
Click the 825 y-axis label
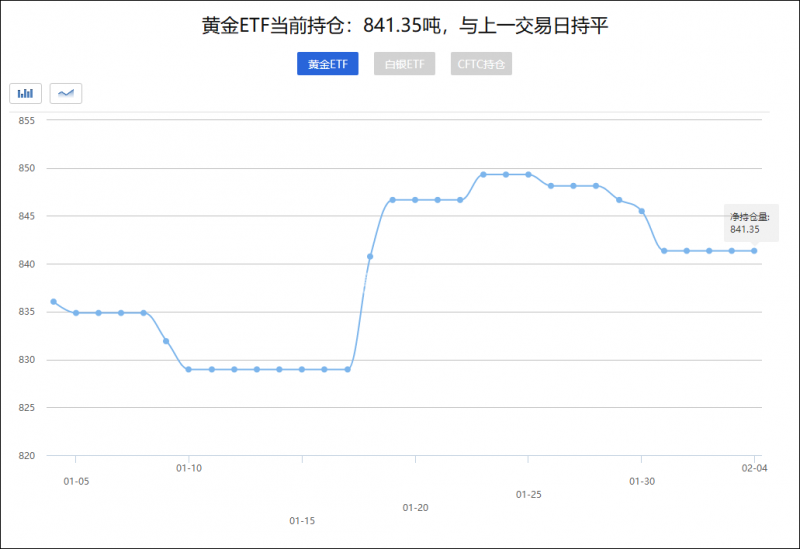click(x=27, y=408)
